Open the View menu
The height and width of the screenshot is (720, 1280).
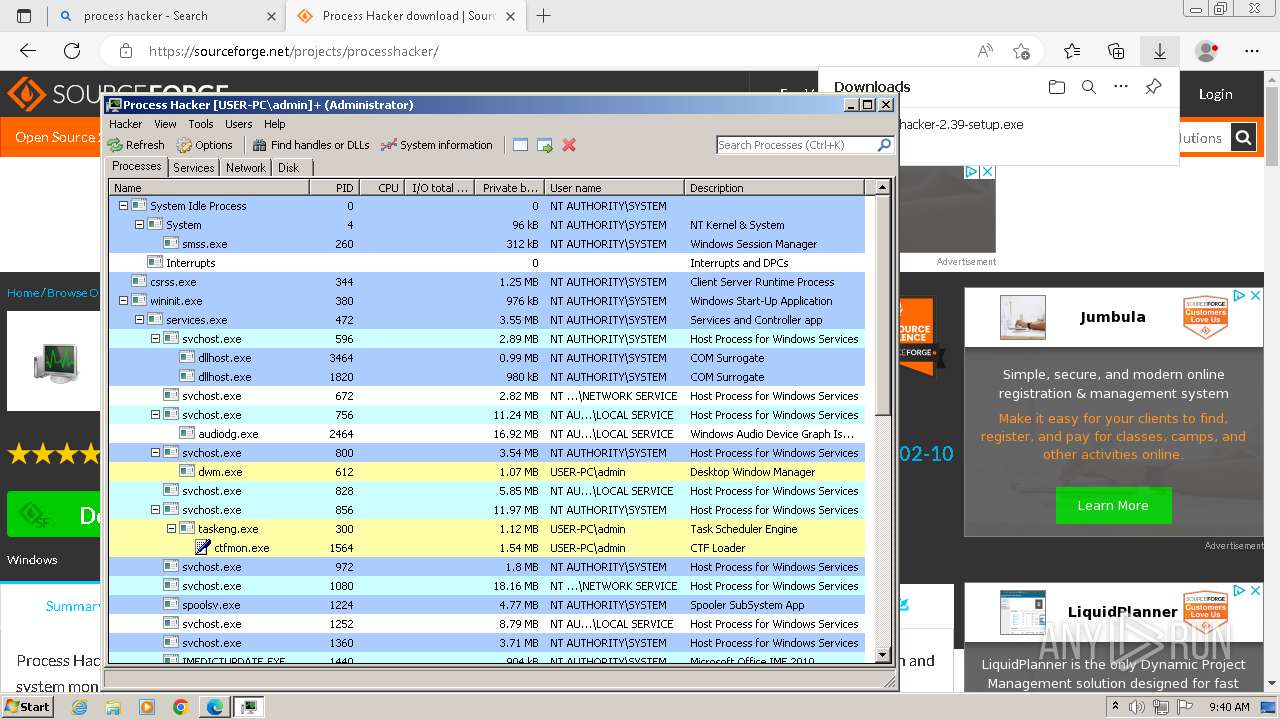(165, 124)
